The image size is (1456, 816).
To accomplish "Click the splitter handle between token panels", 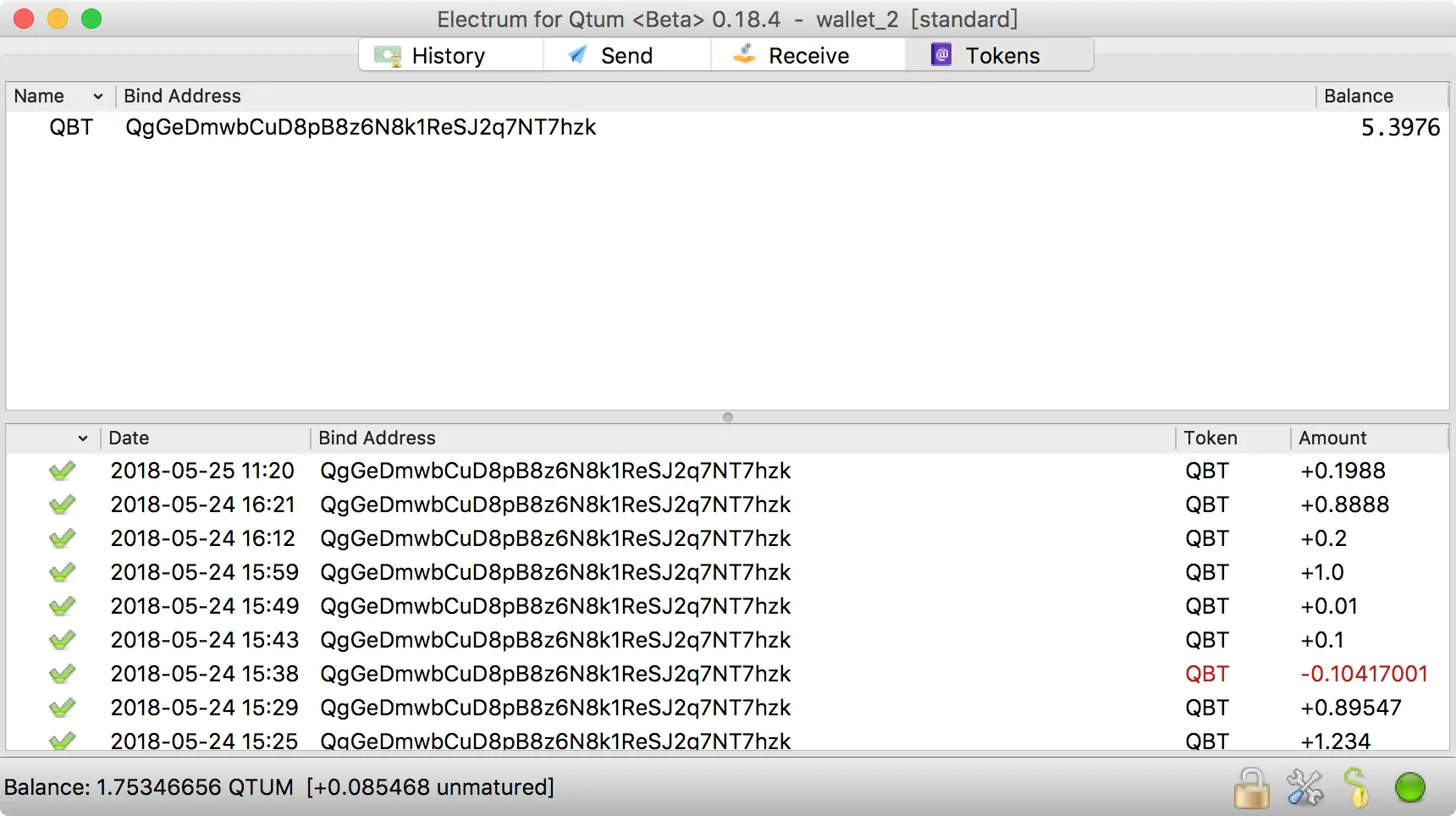I will point(728,417).
